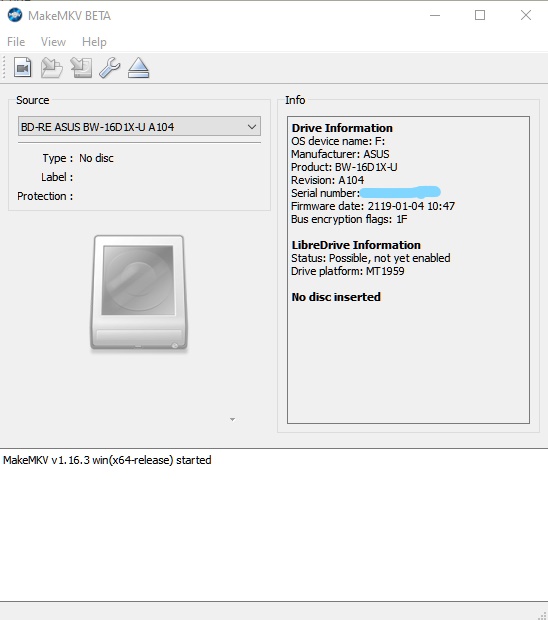Open Preferences via the wrench icon

coord(110,68)
